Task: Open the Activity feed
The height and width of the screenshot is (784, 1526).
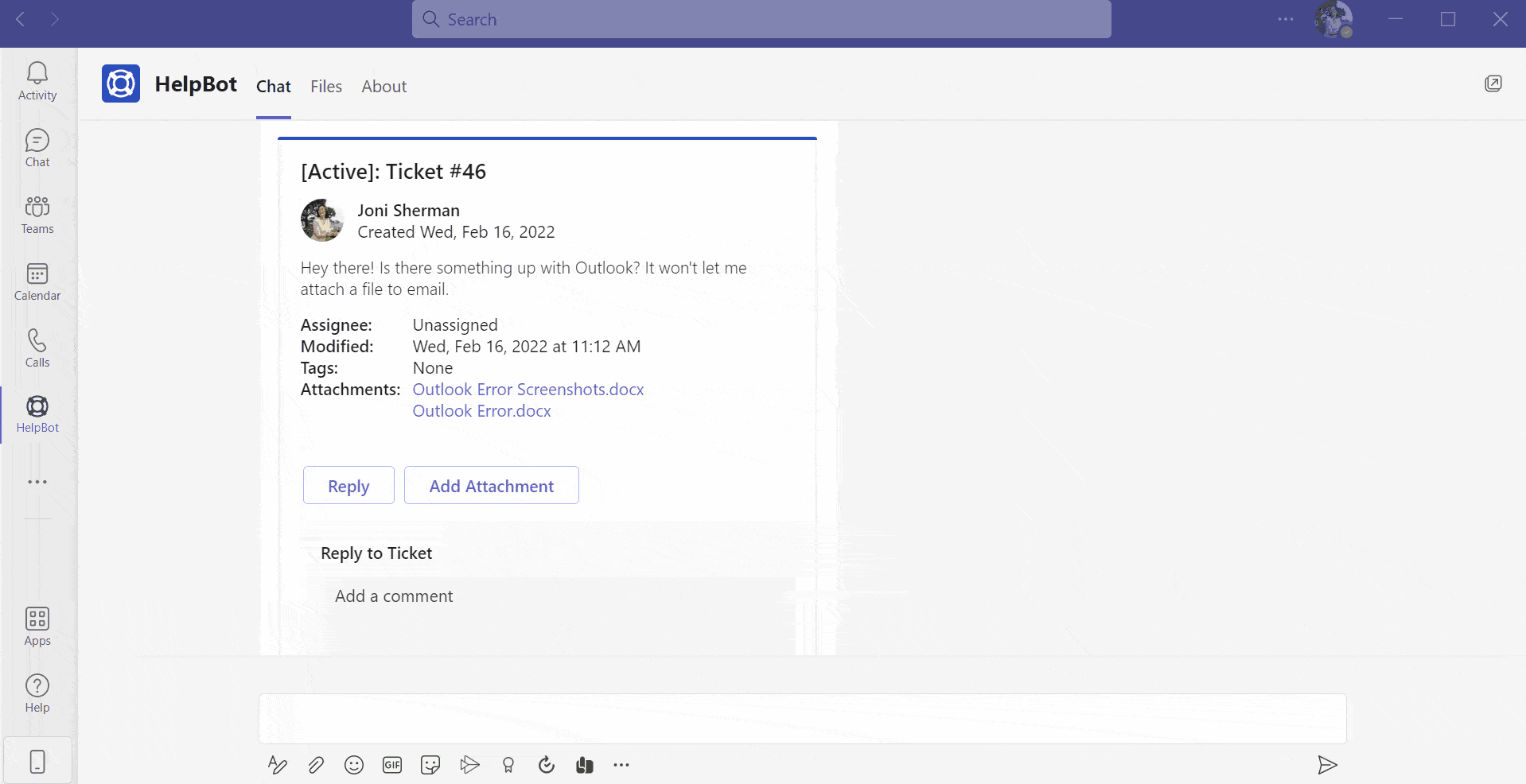Action: pyautogui.click(x=37, y=82)
